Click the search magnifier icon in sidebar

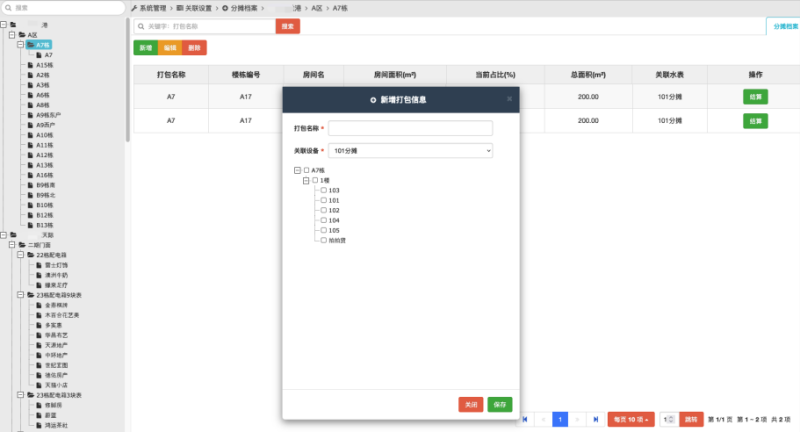tap(8, 7)
